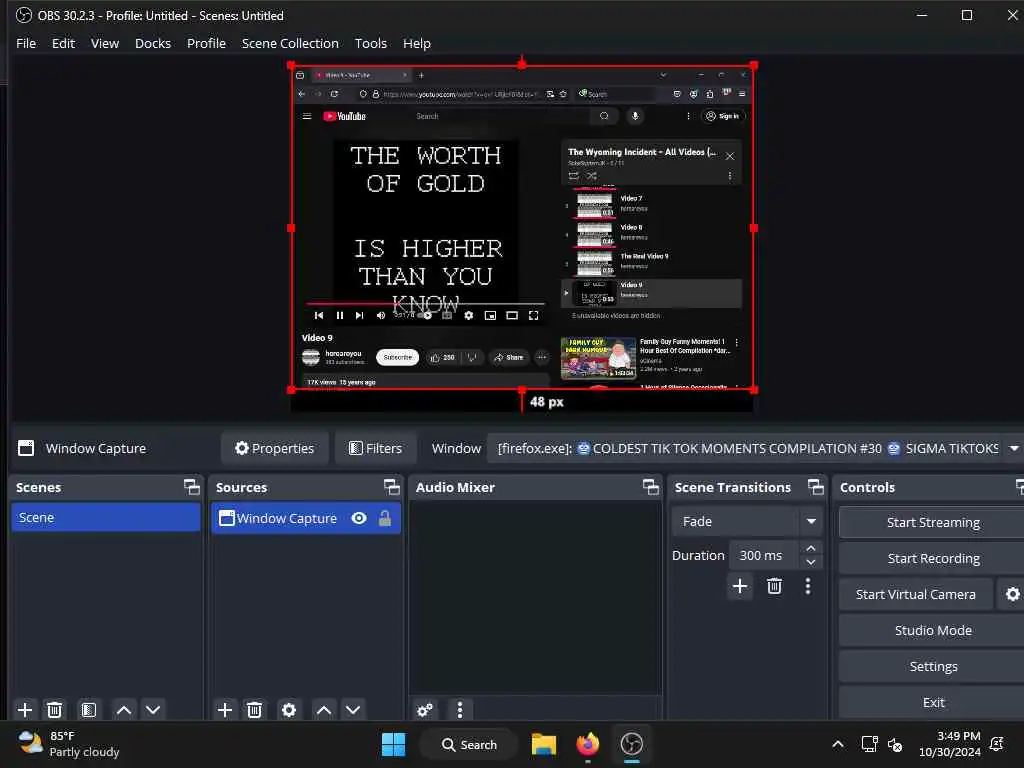Click the Window Capture source icon in toolbar
1024x768 pixels.
coord(26,448)
